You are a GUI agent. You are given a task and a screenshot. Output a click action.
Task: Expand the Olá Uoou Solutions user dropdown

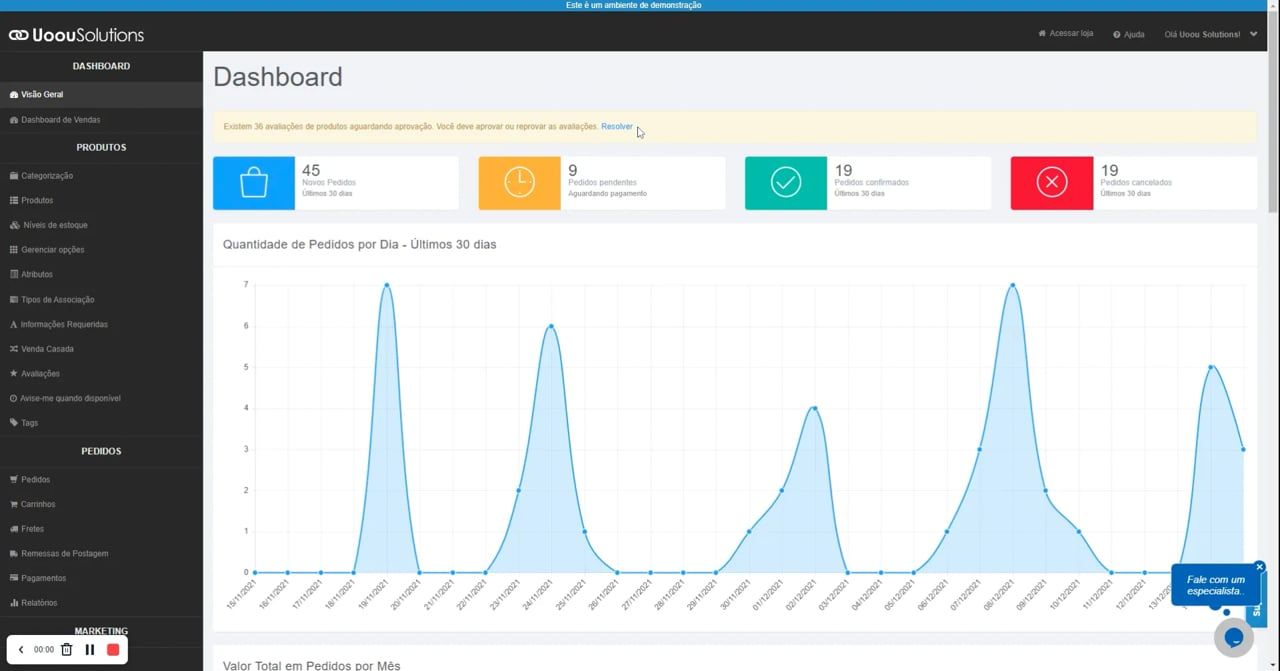point(1210,34)
